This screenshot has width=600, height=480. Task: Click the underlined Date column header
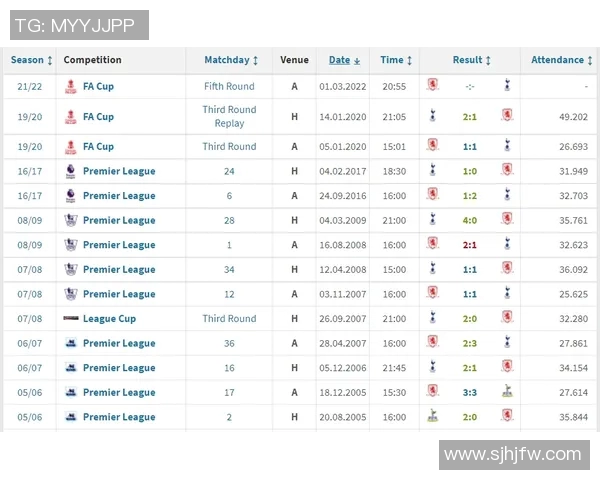[340, 60]
